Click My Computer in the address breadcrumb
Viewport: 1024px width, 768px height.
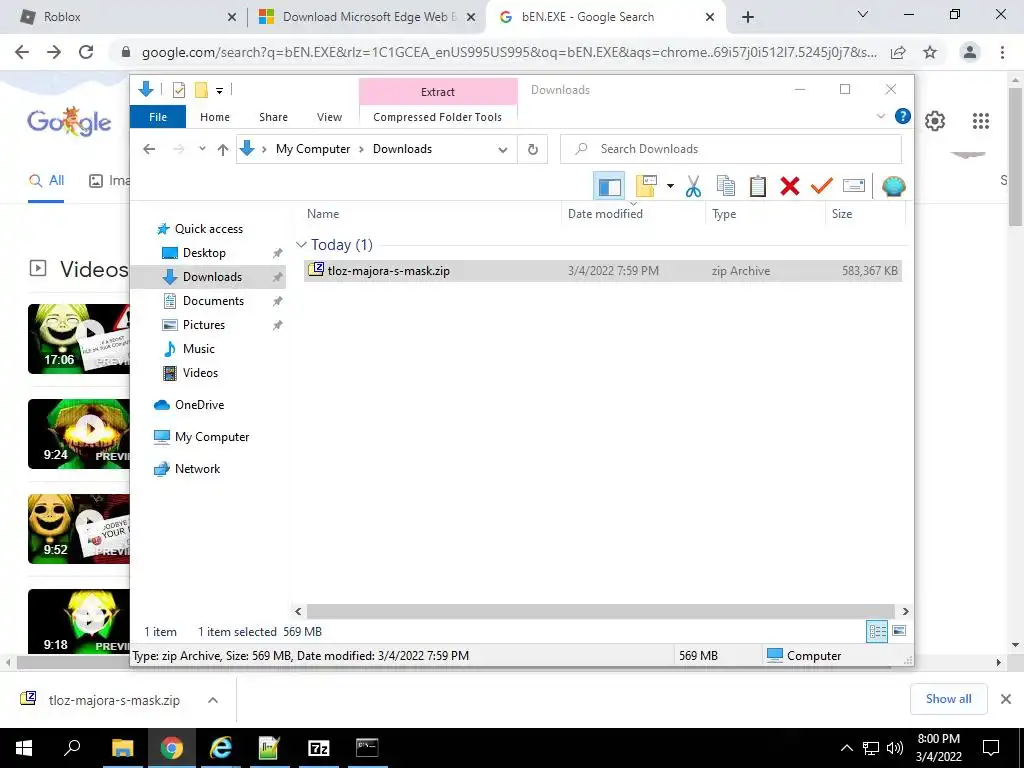[313, 149]
